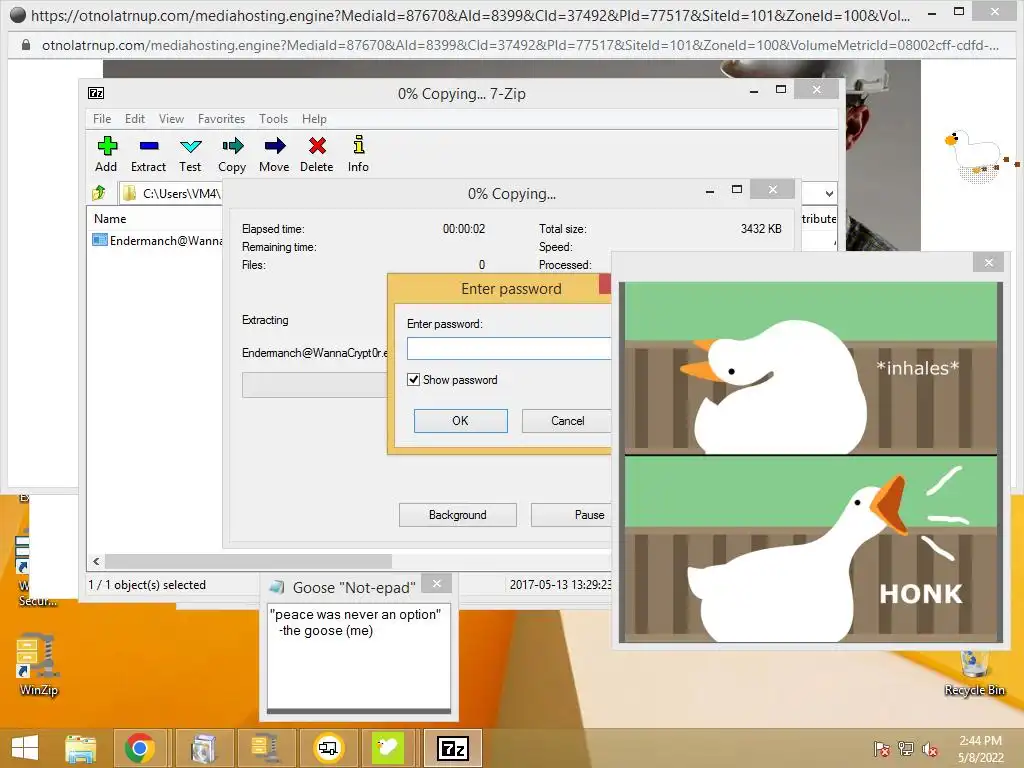The image size is (1024, 768).
Task: Click the 7z logo in the title bar
Action: pos(96,93)
